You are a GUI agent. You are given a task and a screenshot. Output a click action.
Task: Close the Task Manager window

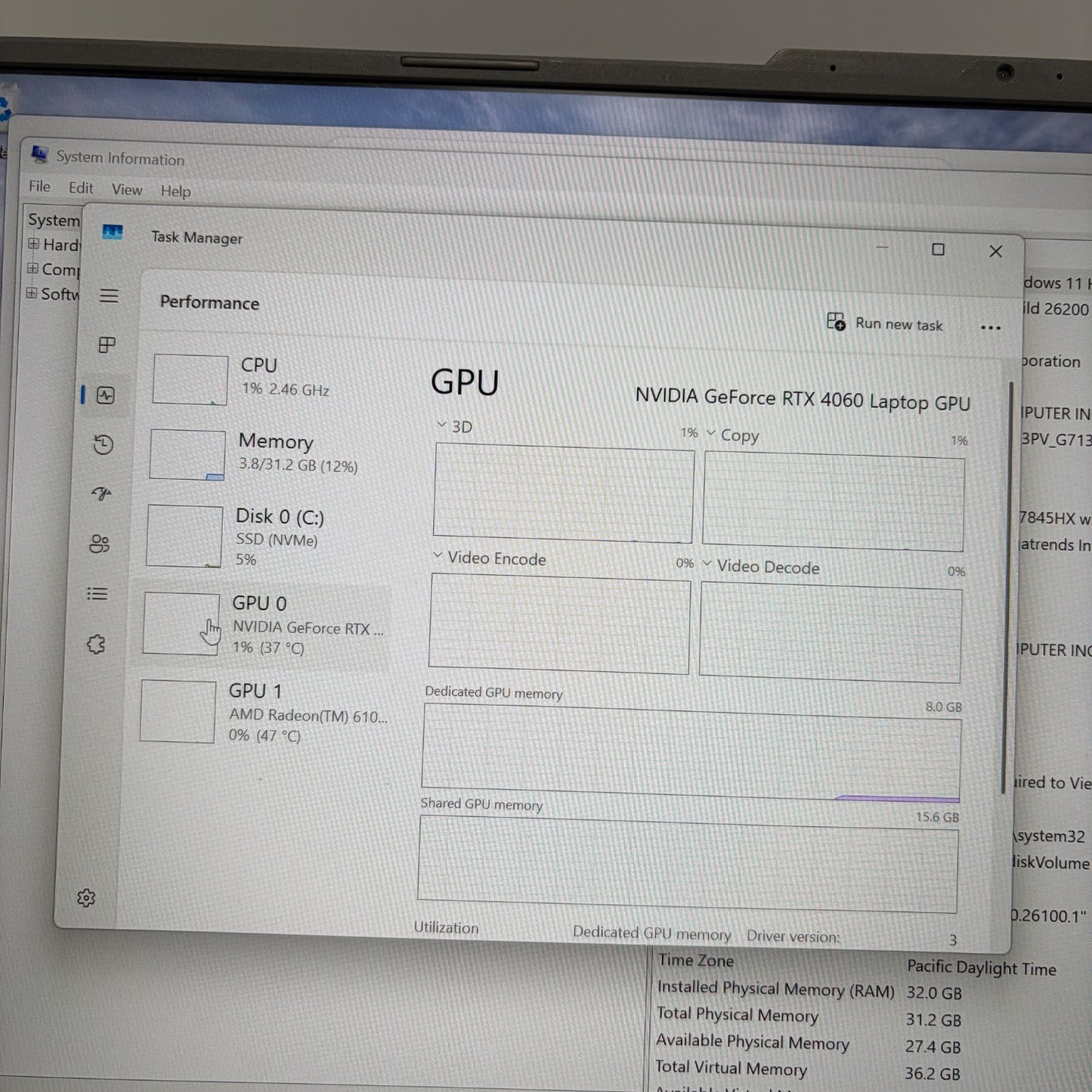(x=995, y=251)
